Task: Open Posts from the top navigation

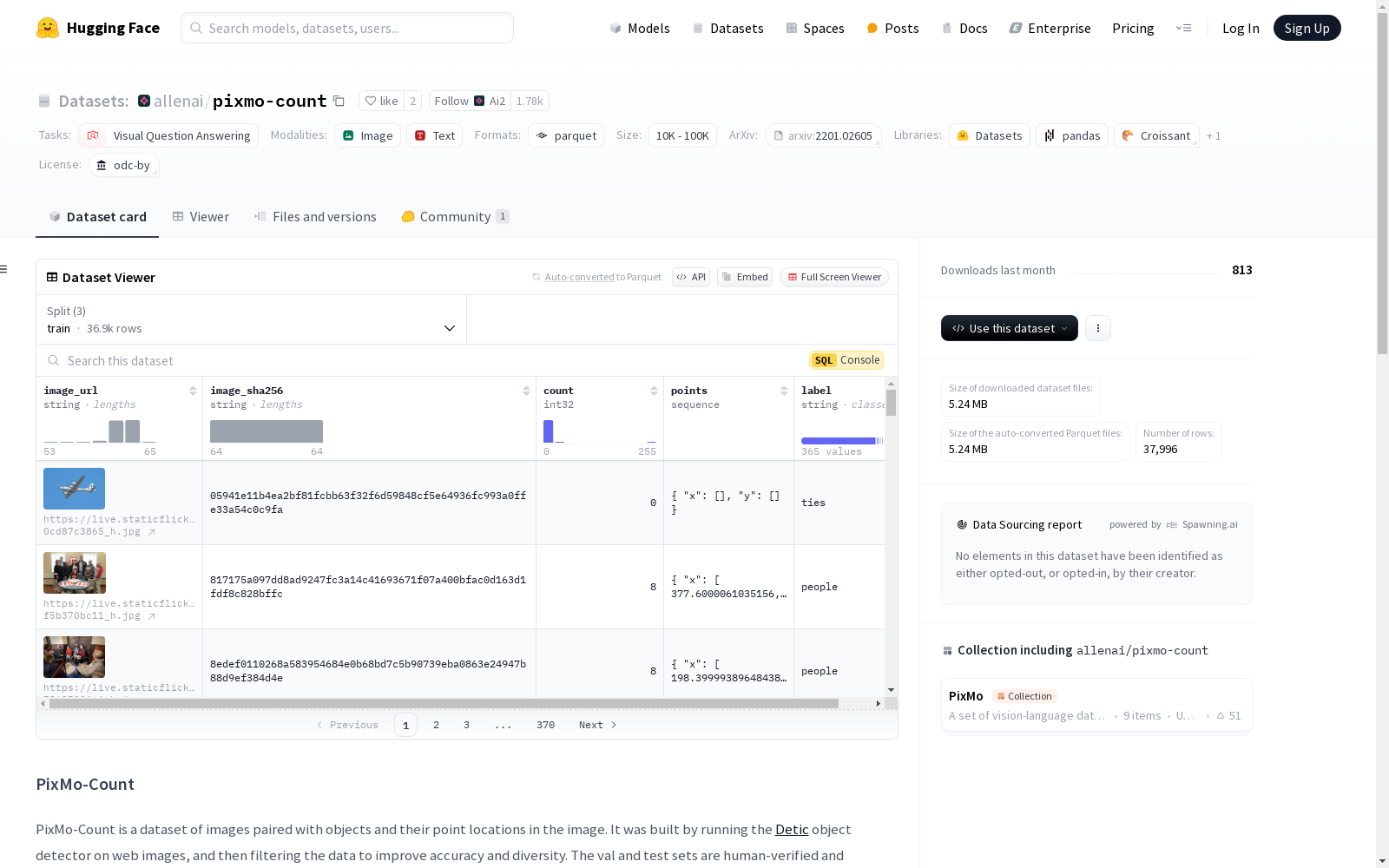Action: point(892,29)
